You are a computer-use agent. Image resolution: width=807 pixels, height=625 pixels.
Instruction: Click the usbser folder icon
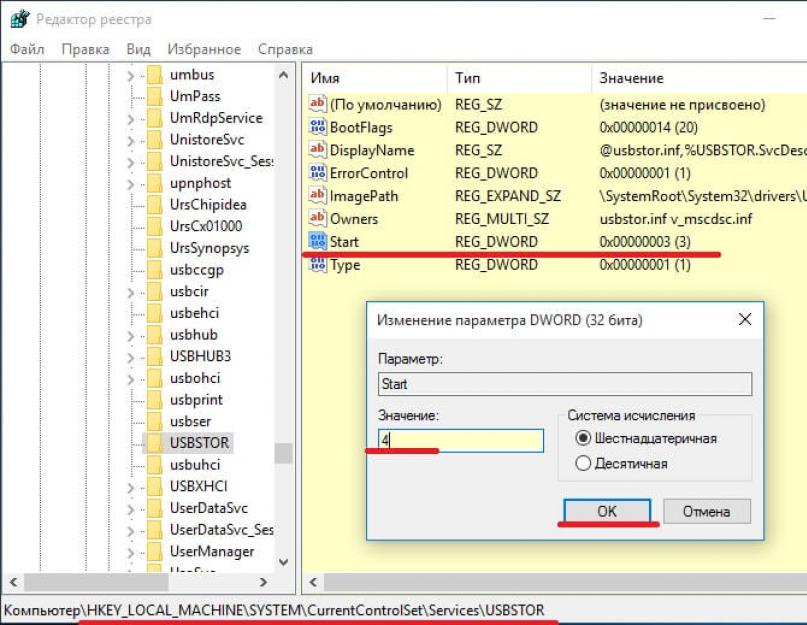pos(154,421)
